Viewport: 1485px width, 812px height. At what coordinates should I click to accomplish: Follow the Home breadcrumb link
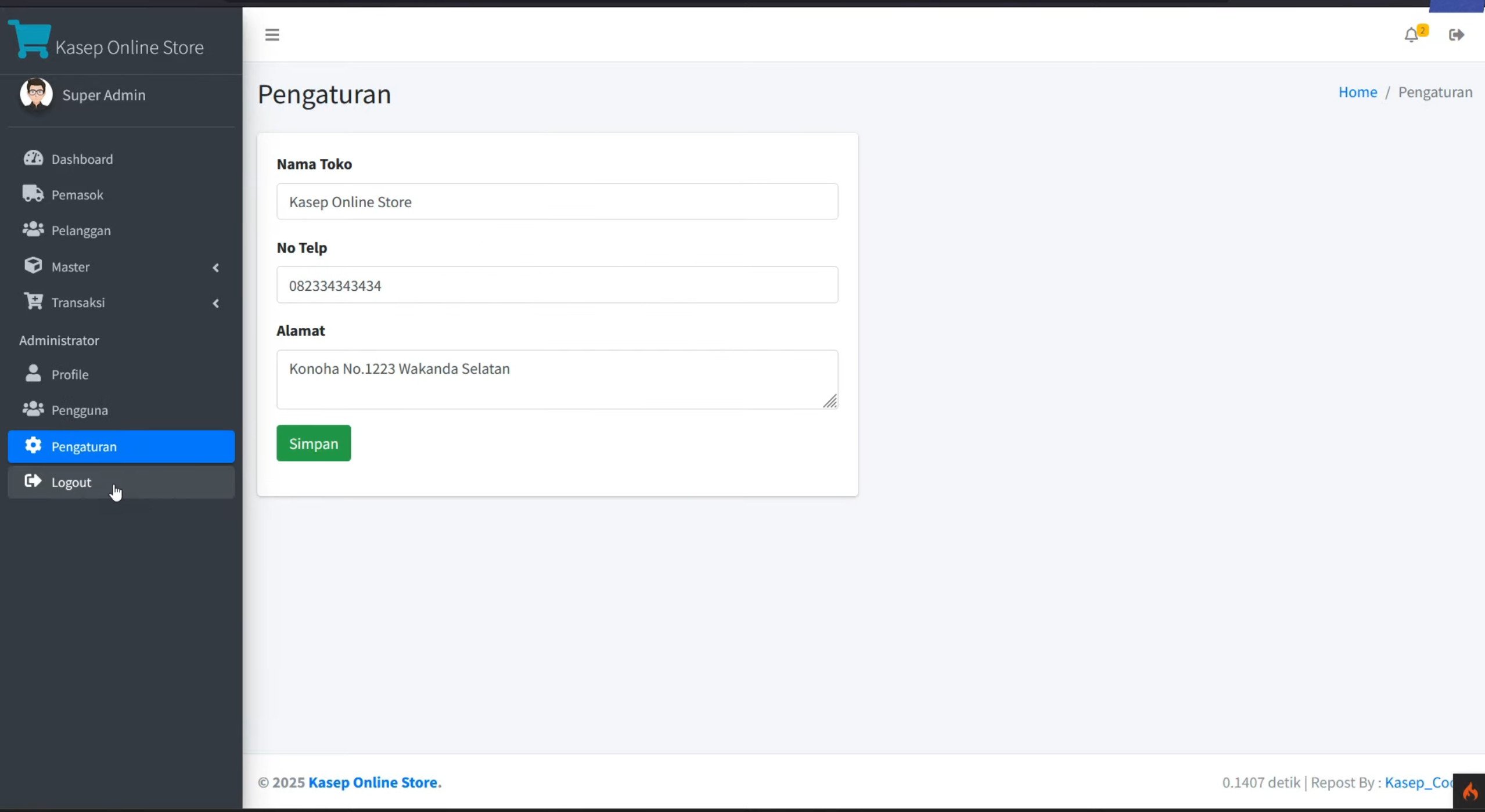tap(1358, 92)
